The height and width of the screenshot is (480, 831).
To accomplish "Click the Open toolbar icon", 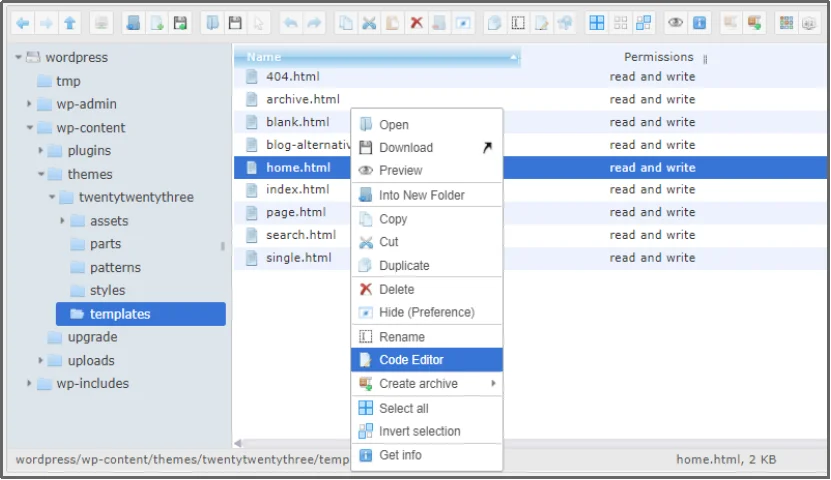I will click(x=212, y=23).
